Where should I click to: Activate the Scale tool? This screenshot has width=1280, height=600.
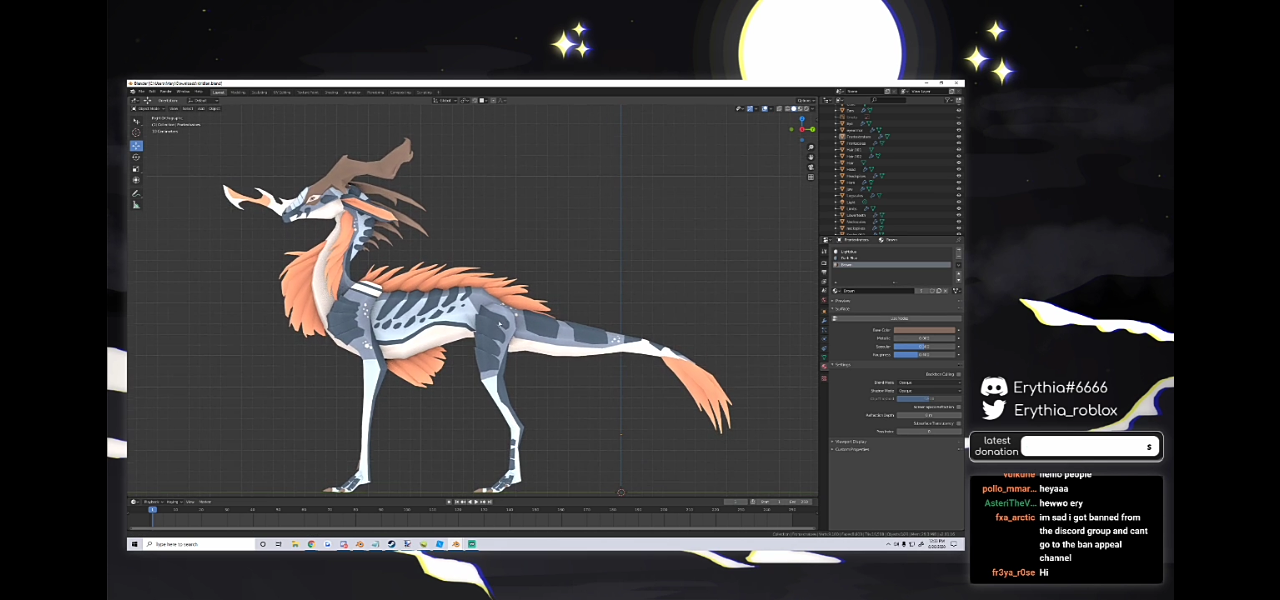pos(136,169)
